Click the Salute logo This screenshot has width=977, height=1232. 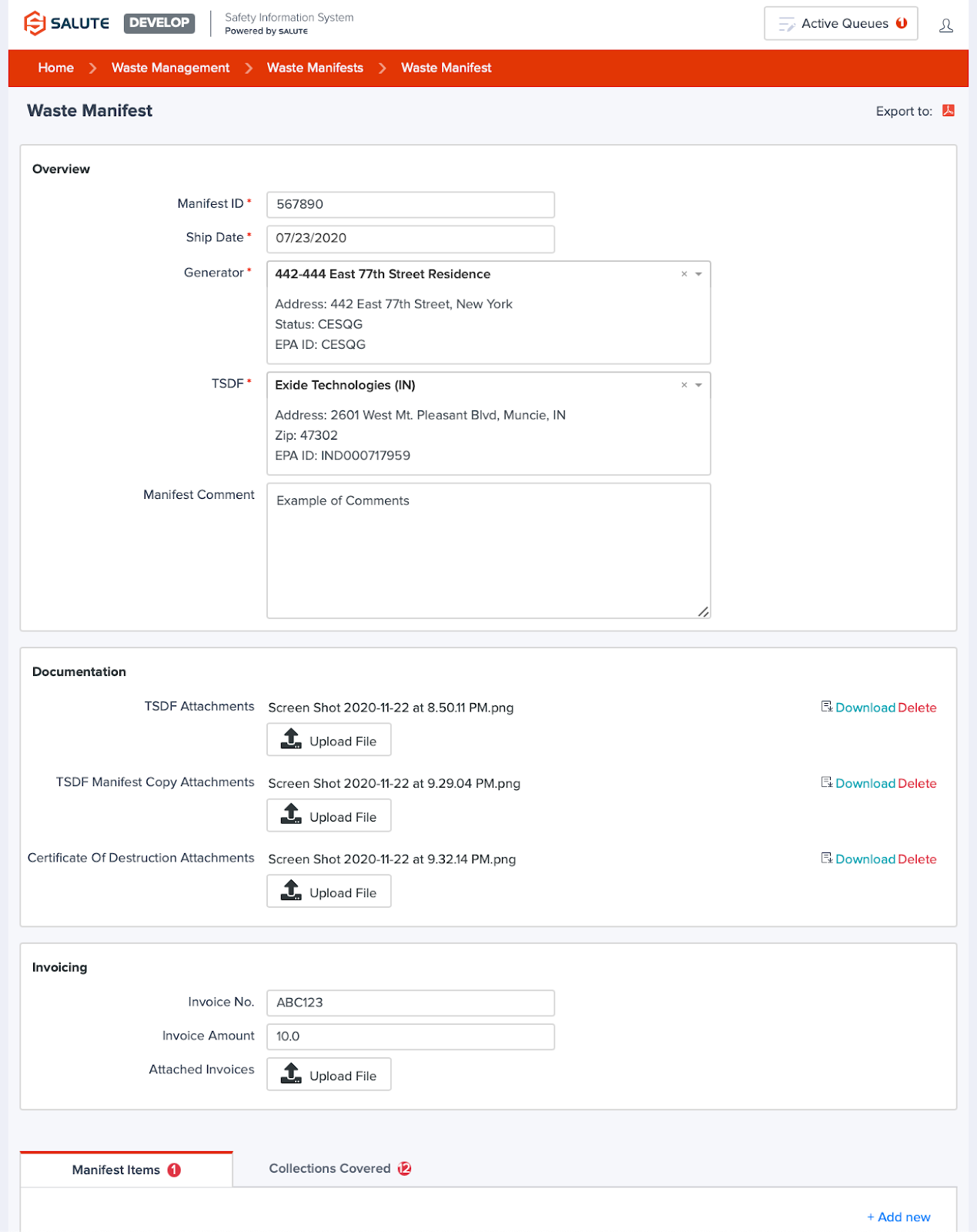tap(67, 23)
